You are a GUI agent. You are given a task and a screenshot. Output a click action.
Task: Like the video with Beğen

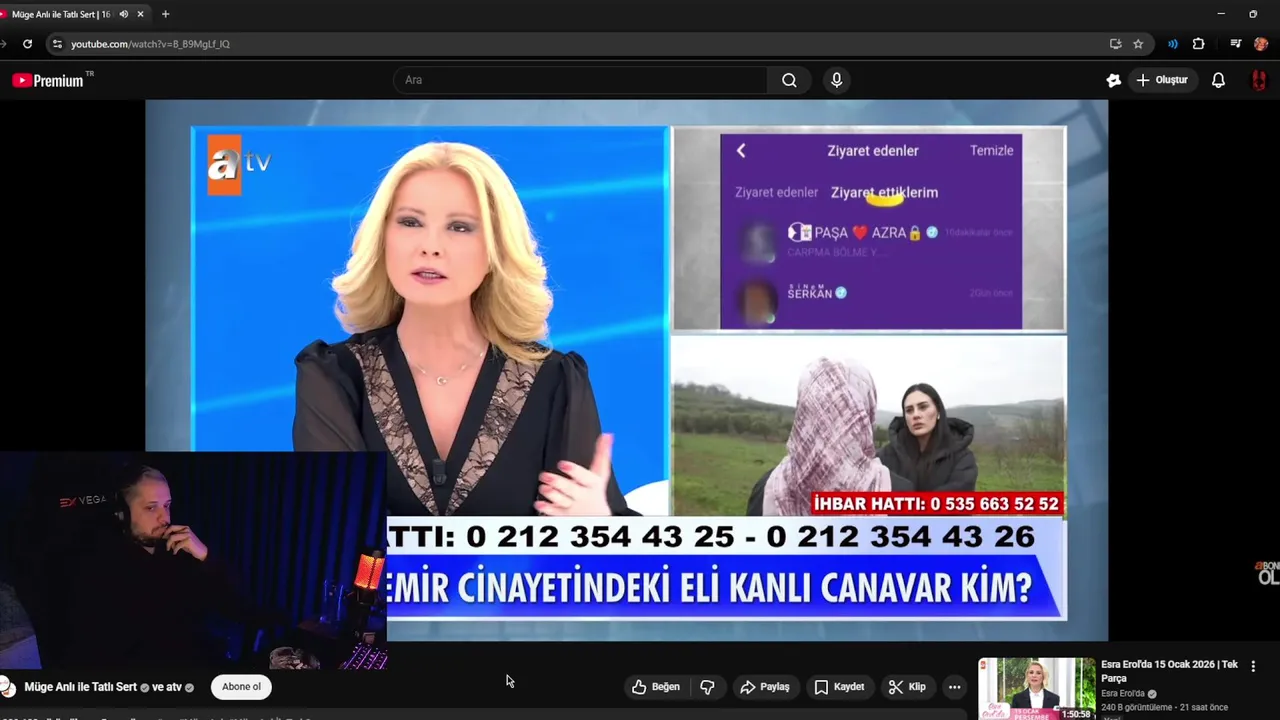(x=656, y=687)
